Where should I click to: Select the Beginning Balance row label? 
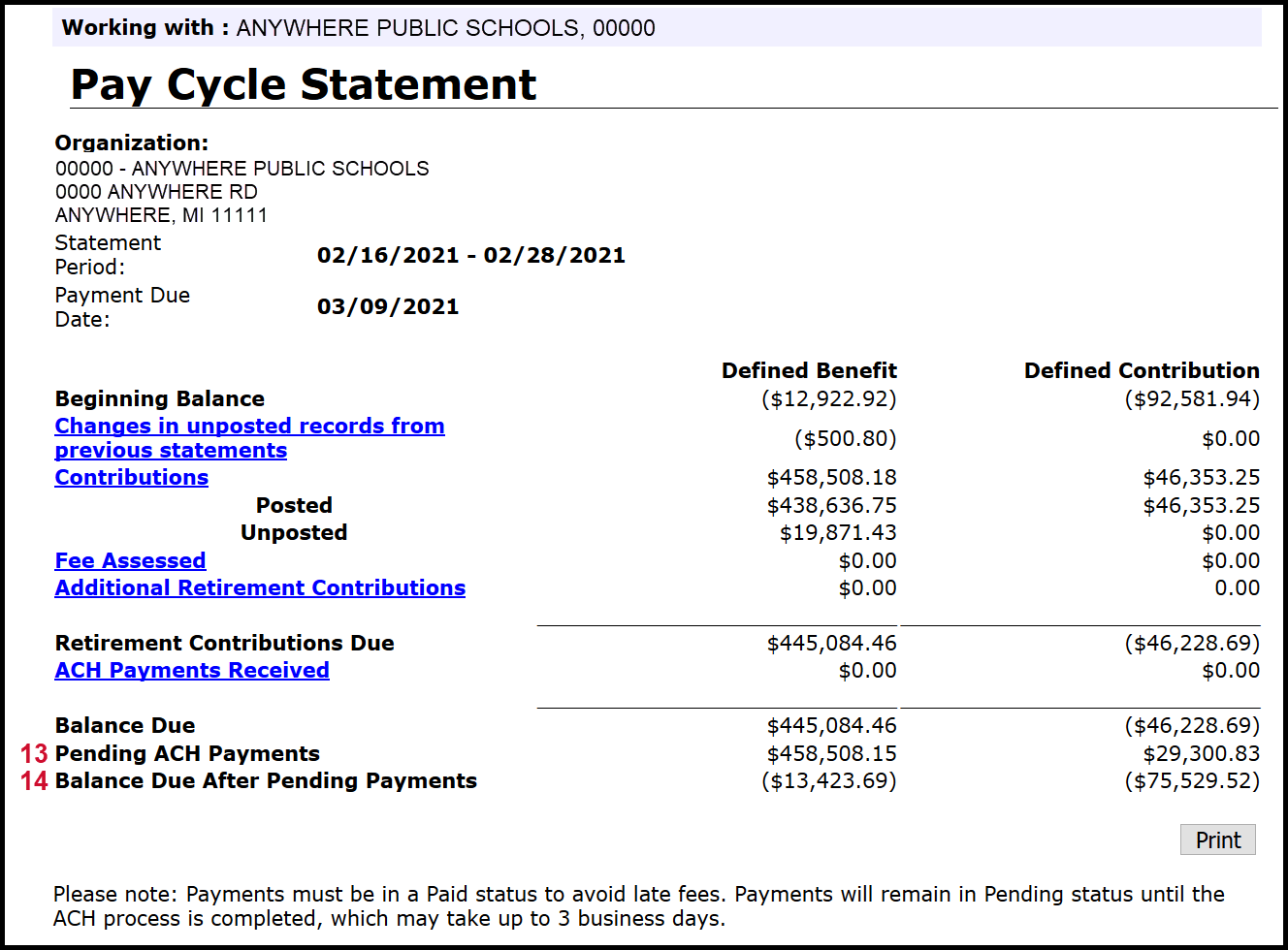(x=159, y=398)
